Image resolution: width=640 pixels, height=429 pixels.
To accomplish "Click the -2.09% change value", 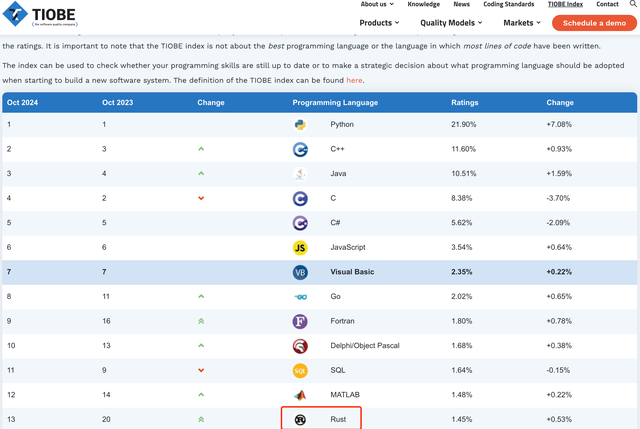I will click(x=558, y=223).
